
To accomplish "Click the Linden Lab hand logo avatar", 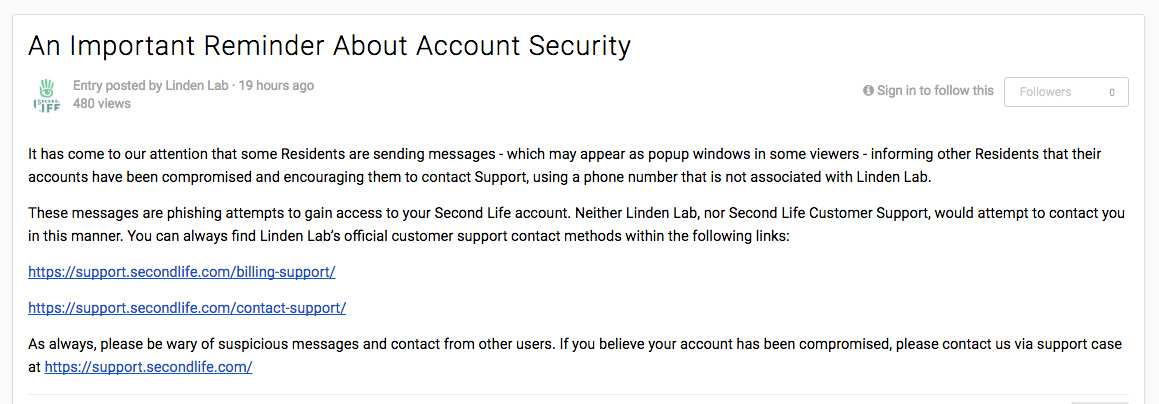I will point(47,94).
